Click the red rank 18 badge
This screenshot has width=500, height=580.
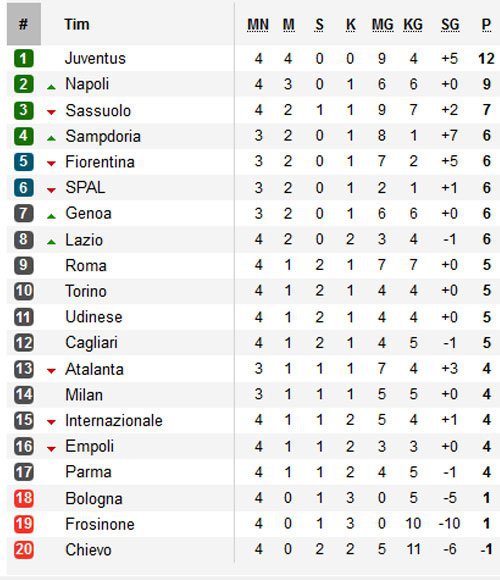[x=24, y=498]
